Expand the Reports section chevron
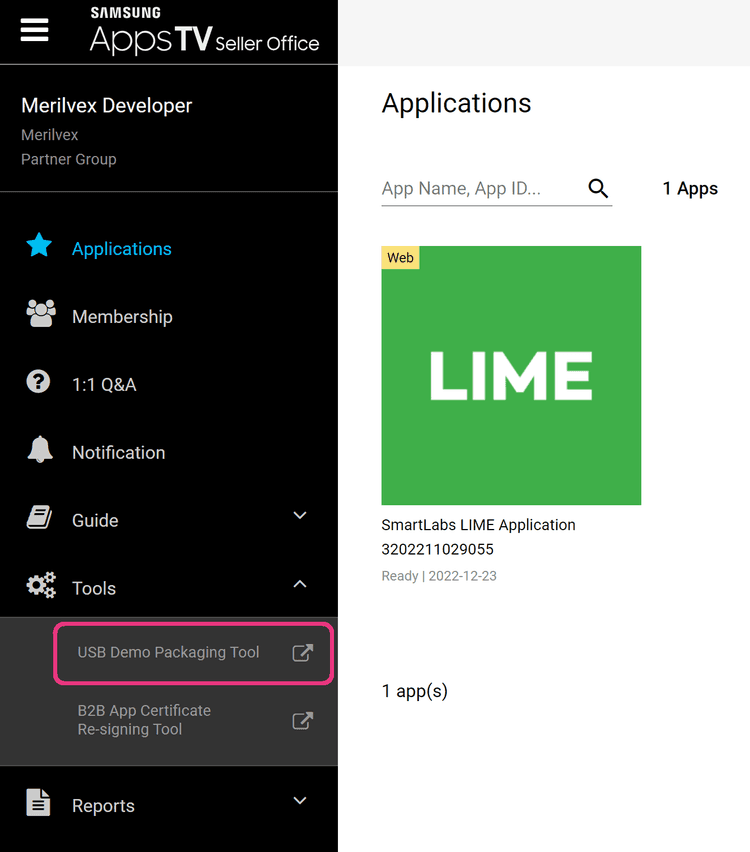 (299, 800)
